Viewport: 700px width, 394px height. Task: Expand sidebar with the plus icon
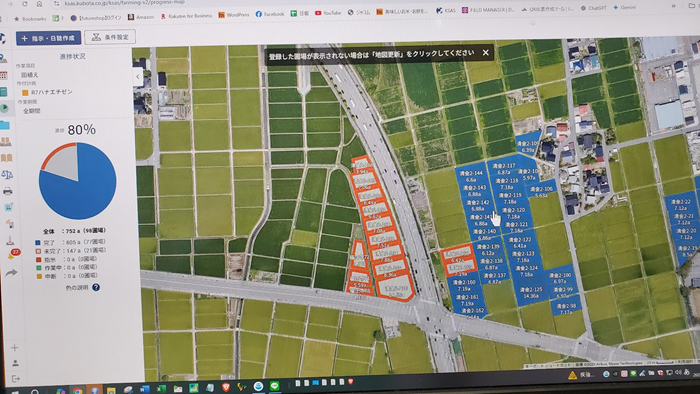tap(14, 347)
